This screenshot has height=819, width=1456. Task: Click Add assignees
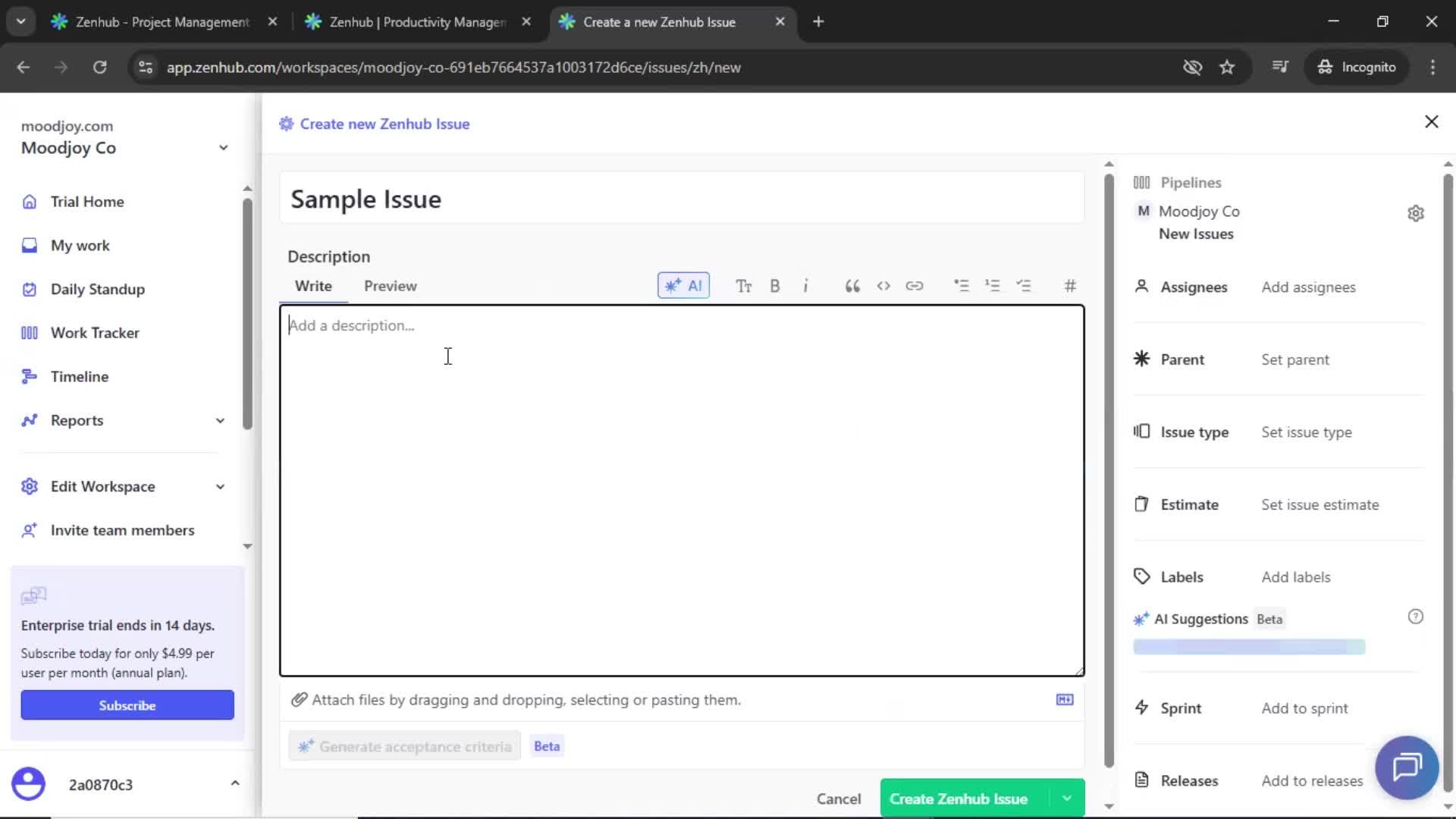(1308, 287)
